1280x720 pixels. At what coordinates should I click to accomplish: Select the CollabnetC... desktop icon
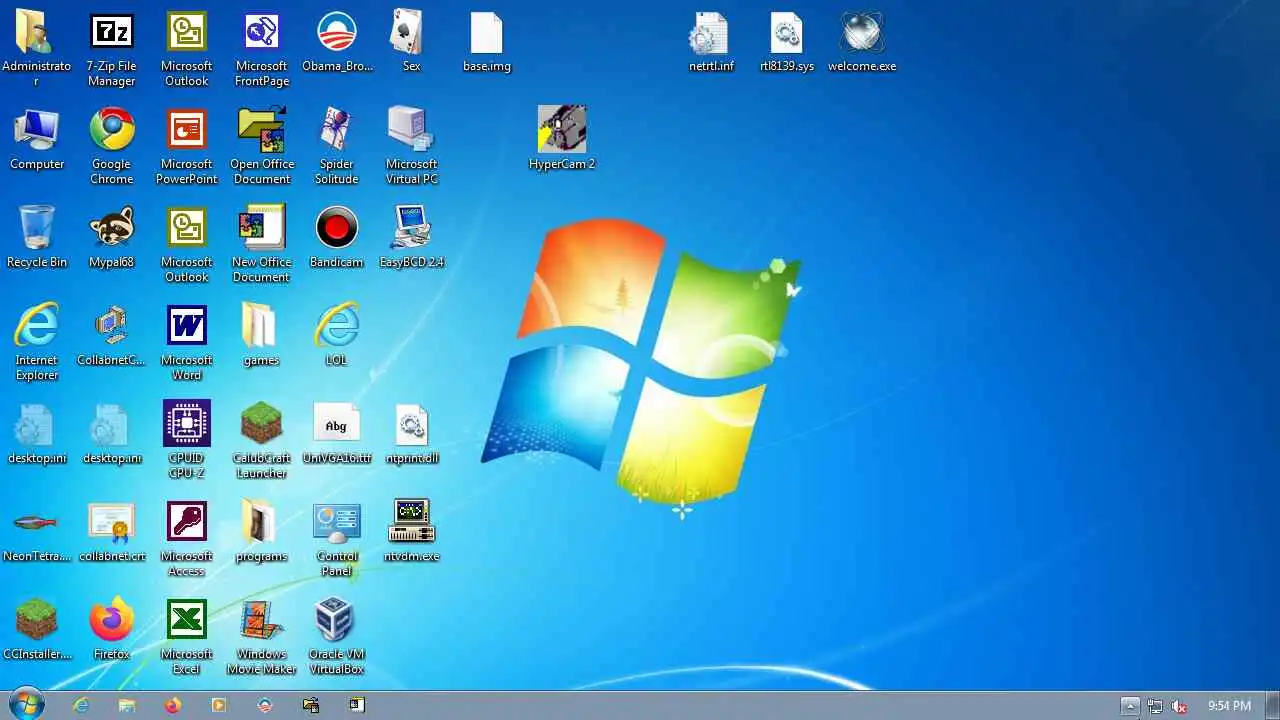coord(111,336)
